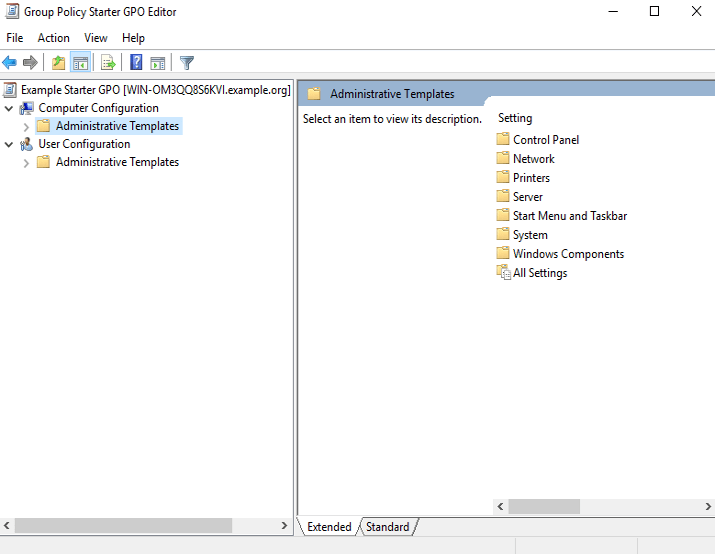Select the Printers list entry

[531, 178]
